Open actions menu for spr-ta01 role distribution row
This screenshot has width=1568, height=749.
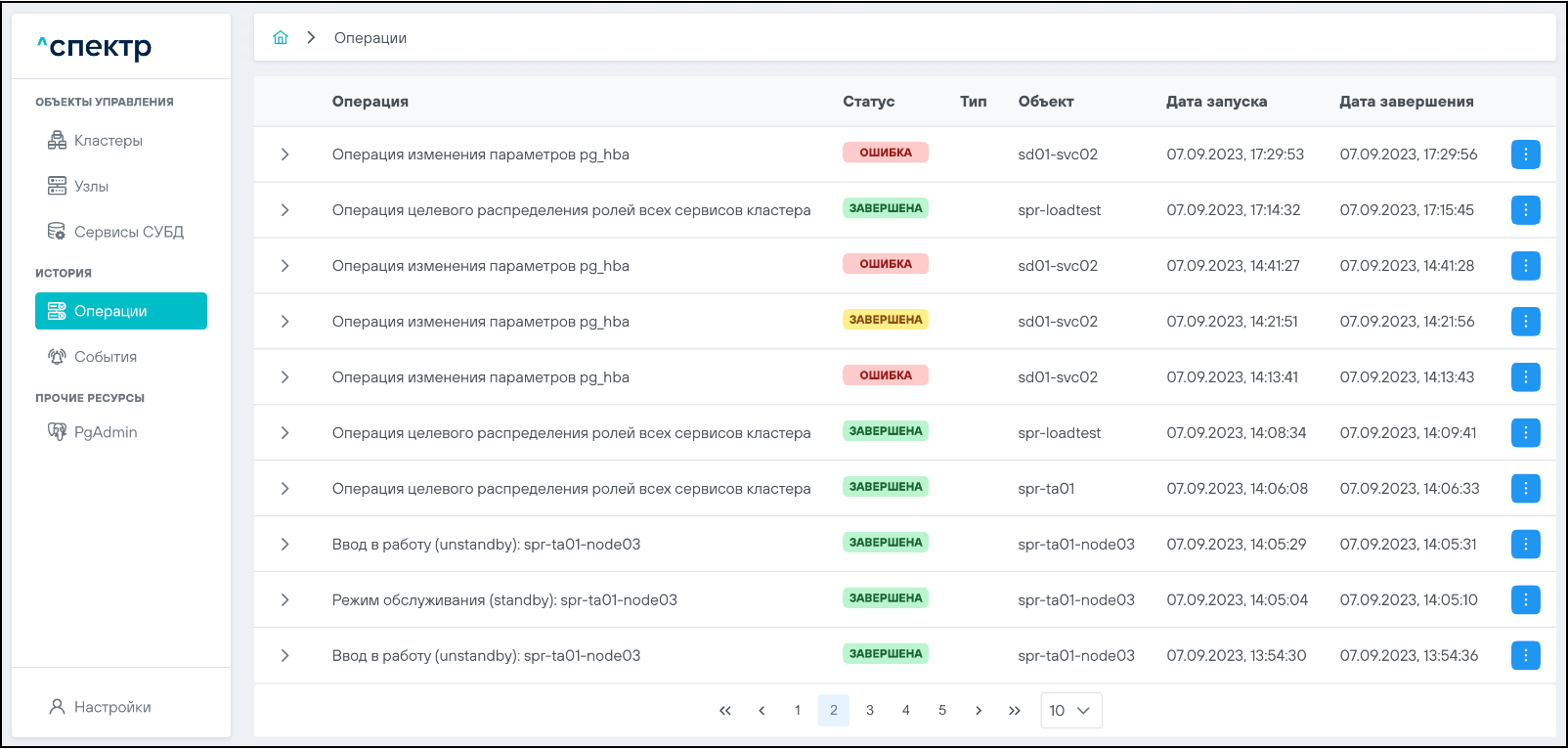click(1525, 489)
